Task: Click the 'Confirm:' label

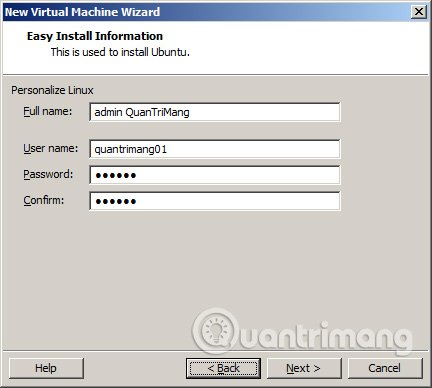Action: tap(43, 200)
